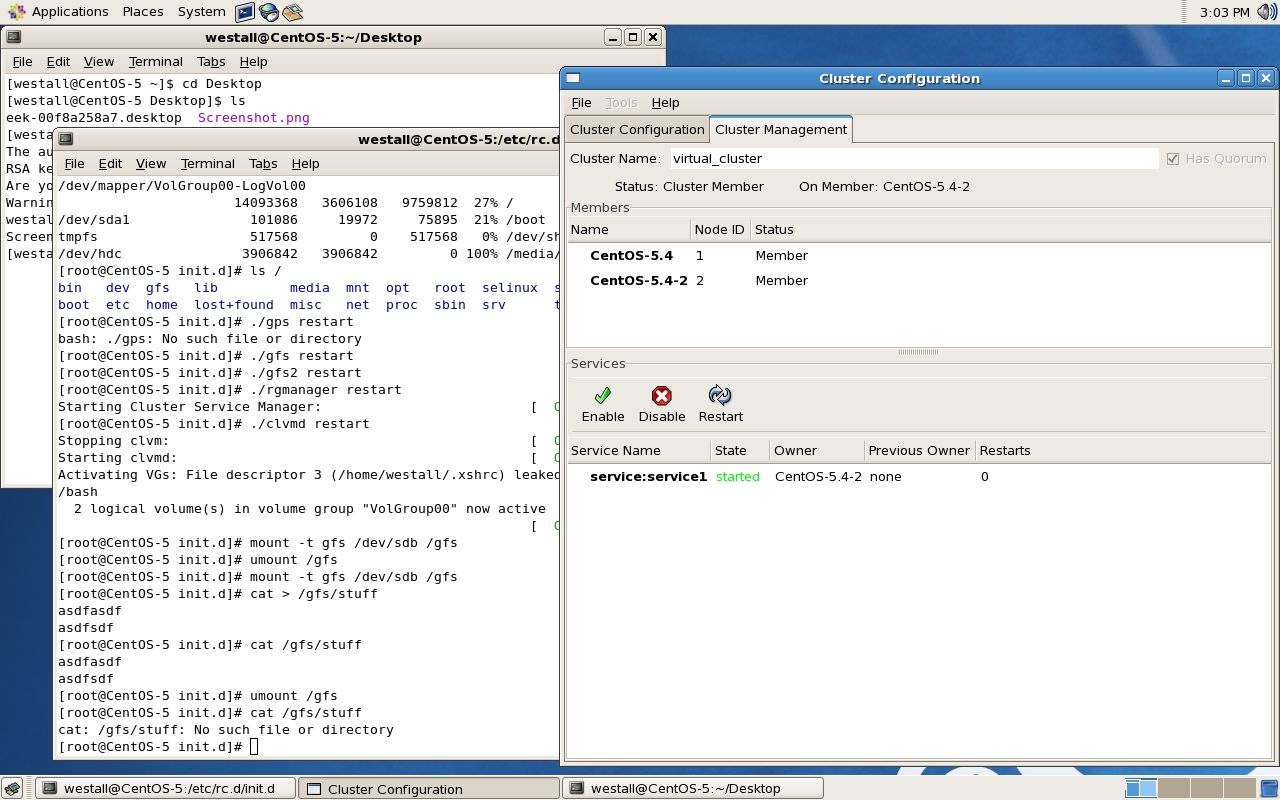Screen dimensions: 1280x800
Task: Click the trash icon in bottom panel
Action: tap(1268, 788)
